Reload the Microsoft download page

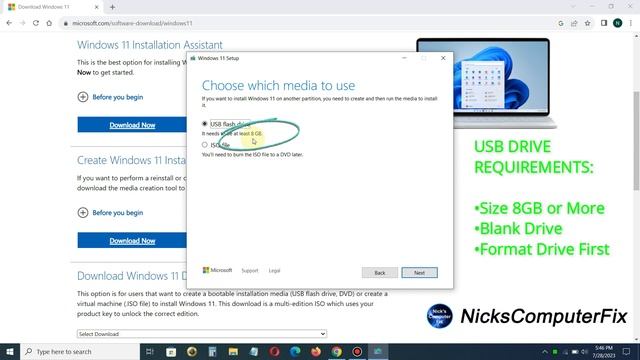(36, 23)
